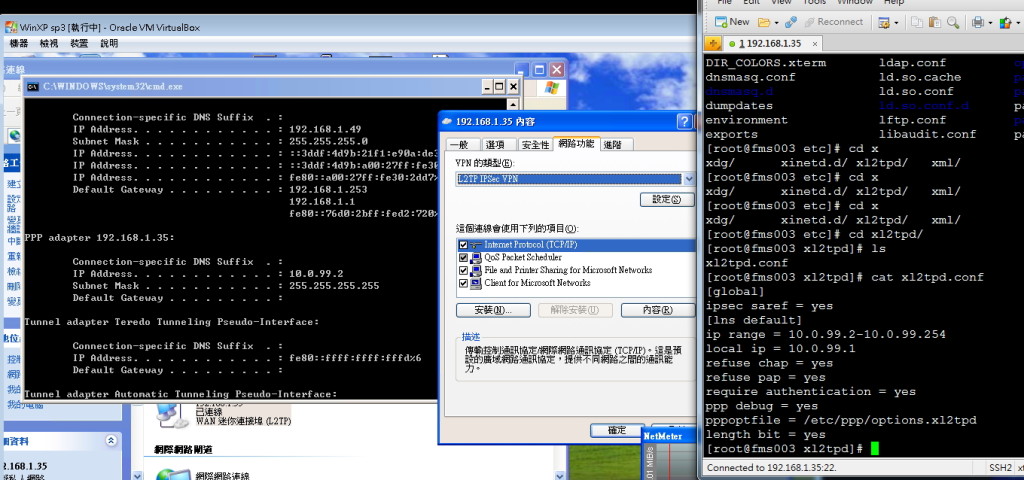Click the Windows flag logo in explorer window

pos(551,88)
